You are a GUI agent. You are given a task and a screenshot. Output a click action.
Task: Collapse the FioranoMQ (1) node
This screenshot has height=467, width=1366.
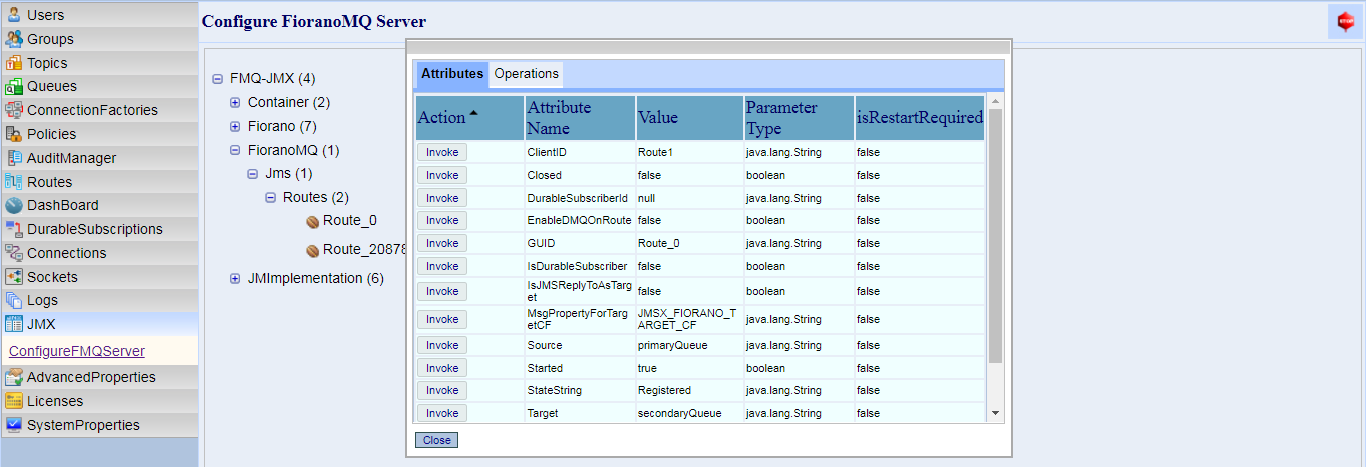coord(235,150)
